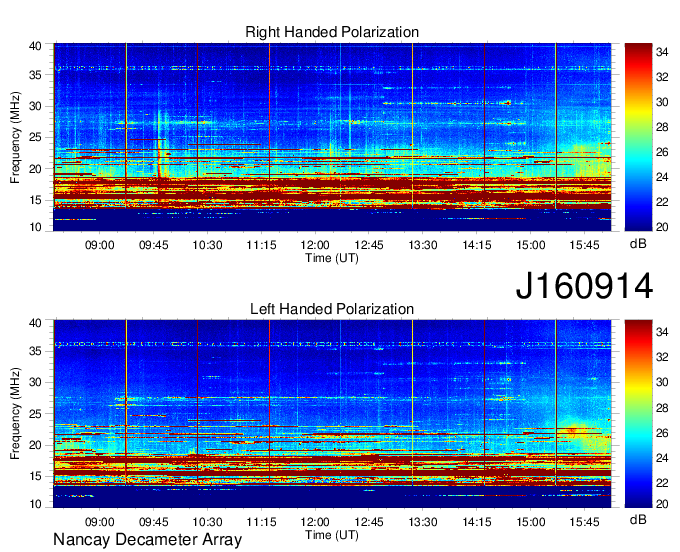Click the dB label under Left Handed colorbar
Image resolution: width=680 pixels, height=552 pixels.
coord(638,519)
